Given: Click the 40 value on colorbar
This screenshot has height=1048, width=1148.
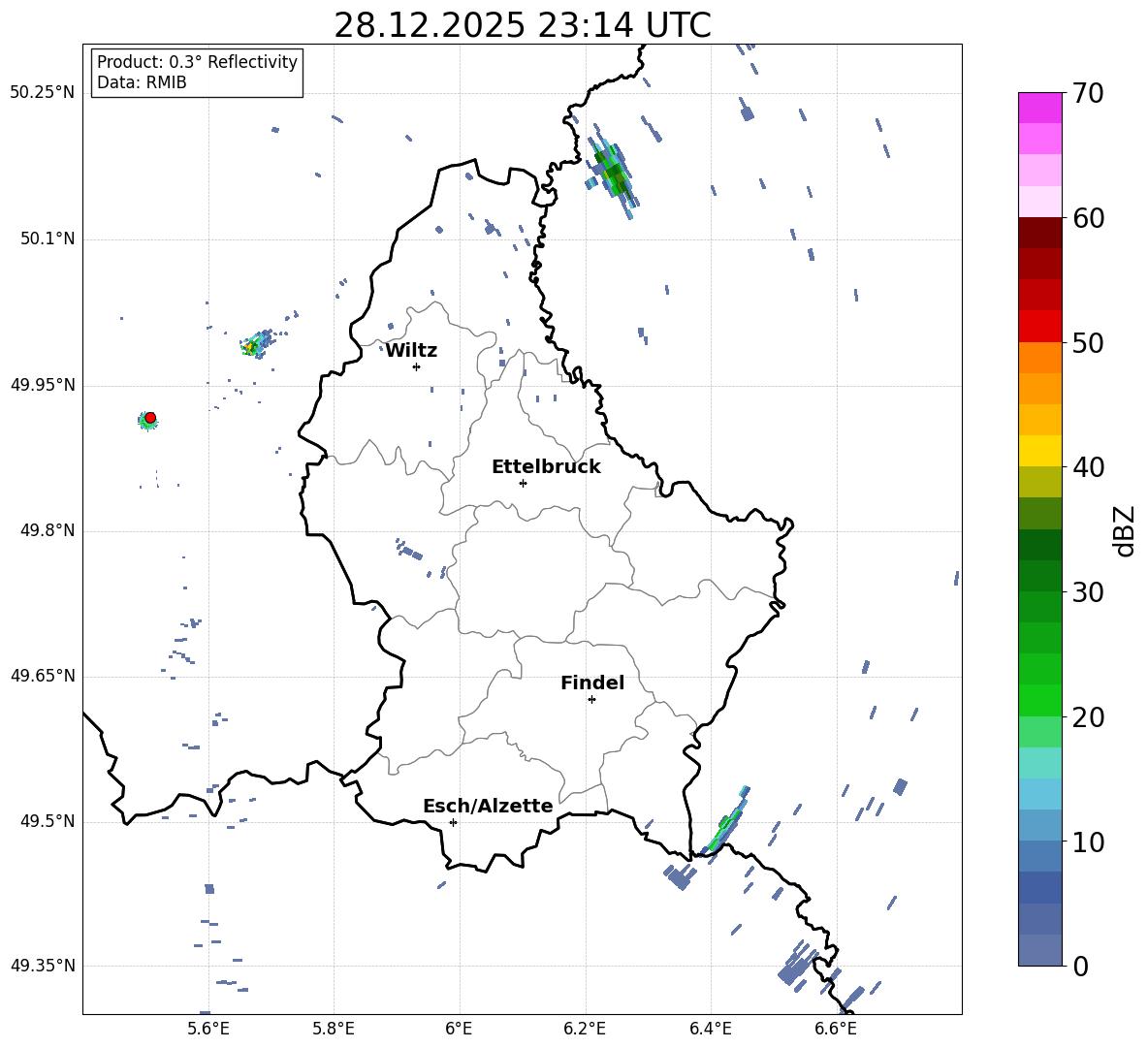Looking at the screenshot, I should (1088, 467).
